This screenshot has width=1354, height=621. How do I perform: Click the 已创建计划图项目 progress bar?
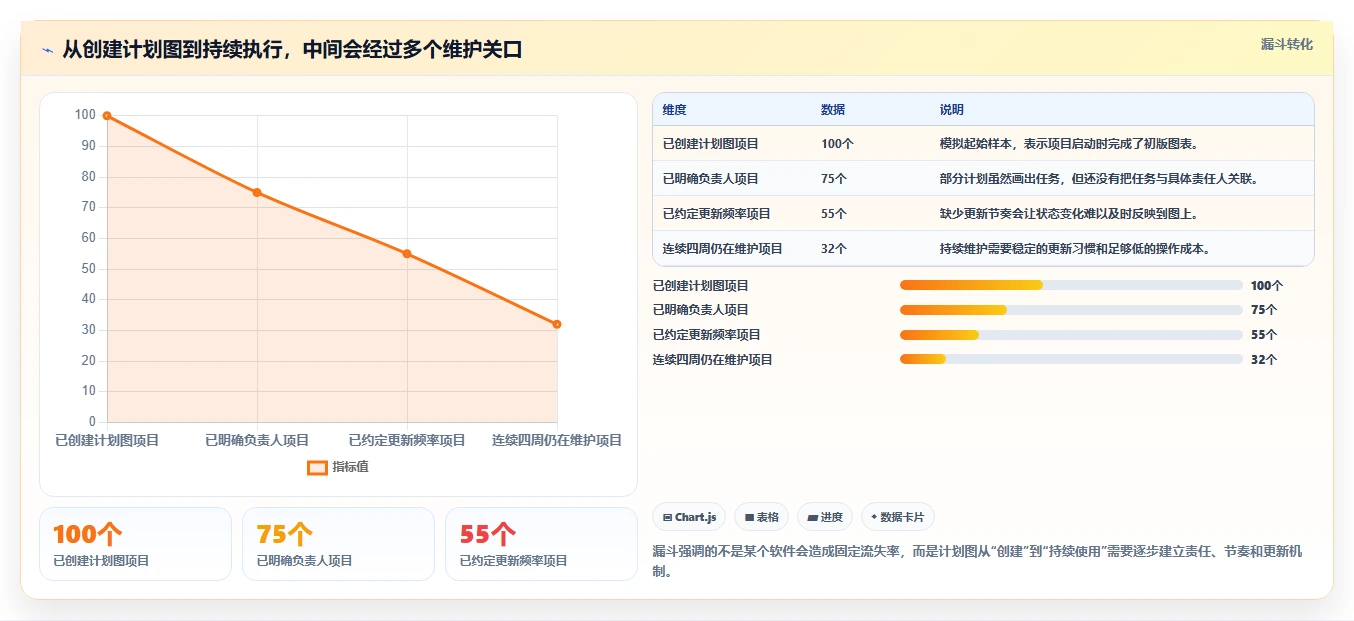tap(1071, 285)
